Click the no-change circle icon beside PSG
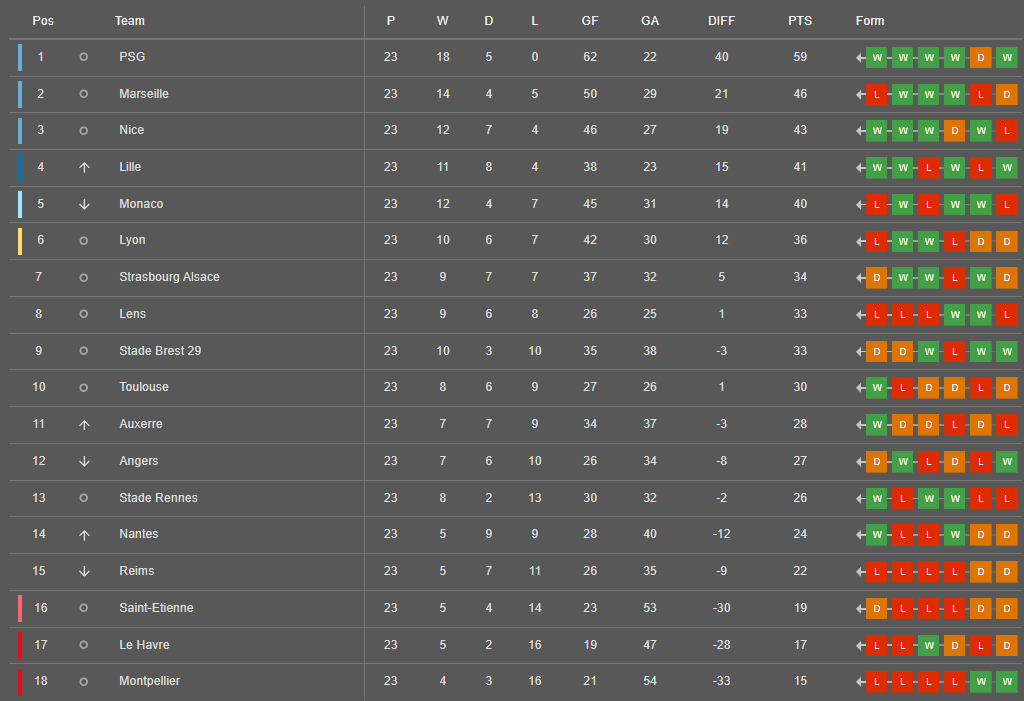 pos(84,57)
